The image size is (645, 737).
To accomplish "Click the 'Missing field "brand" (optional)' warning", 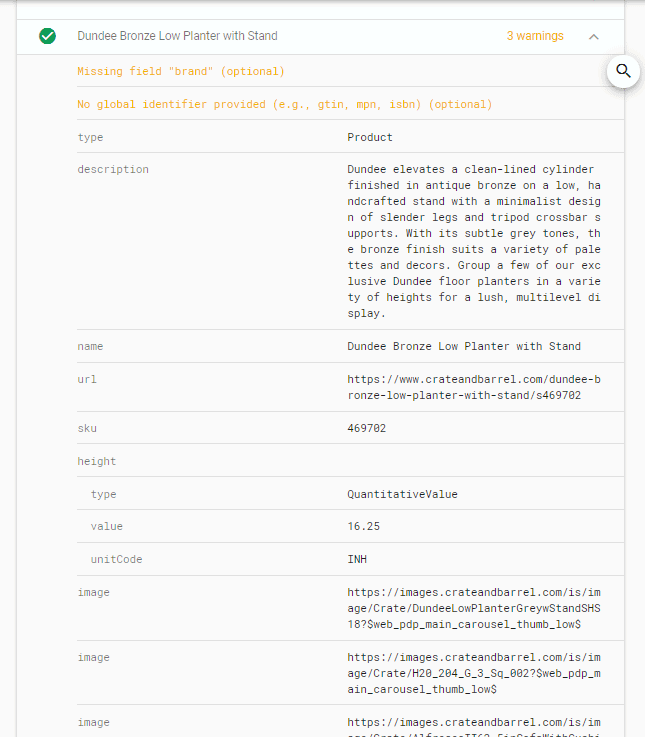I will [x=181, y=71].
